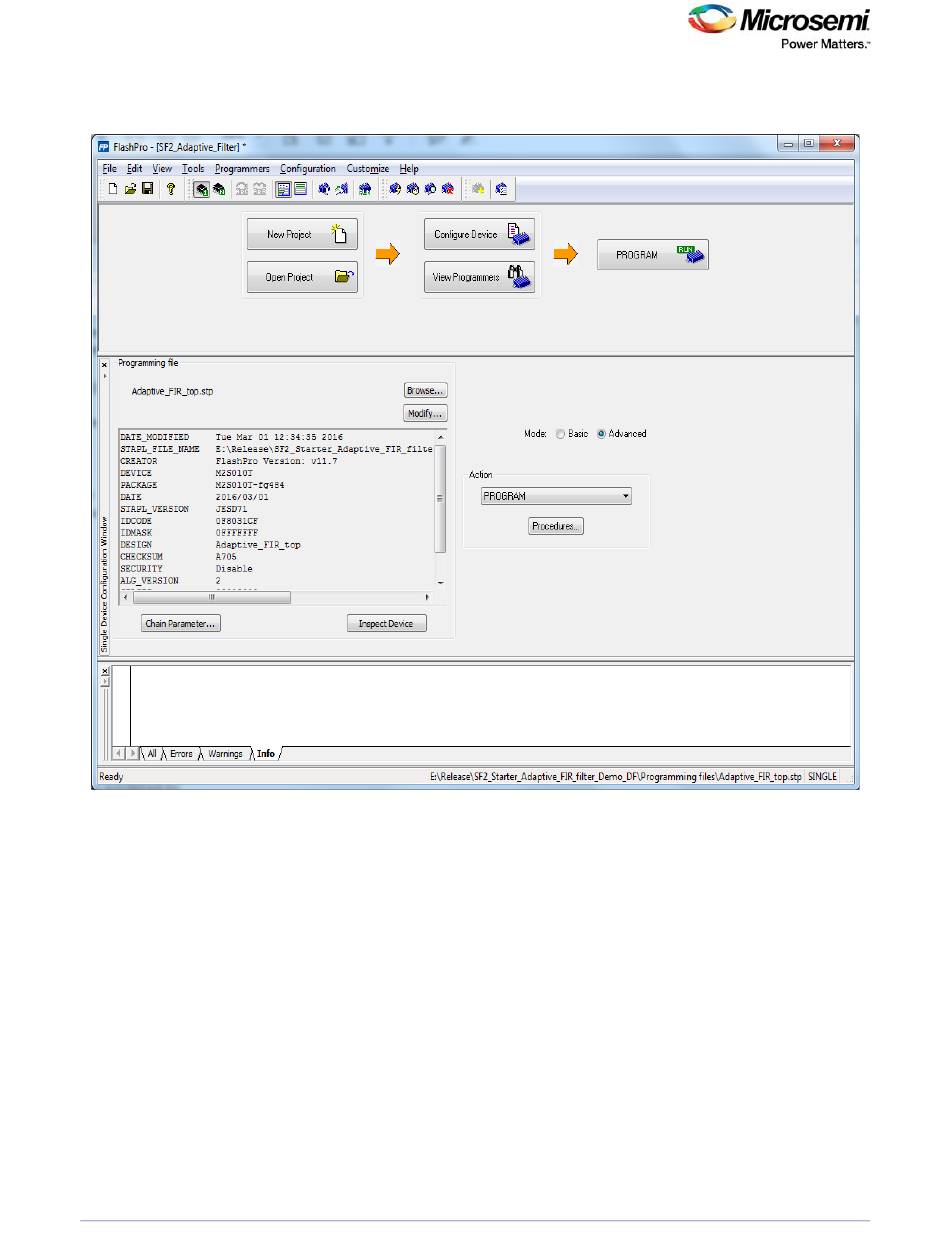
Task: Click the large PROGRAM run button
Action: coord(652,255)
